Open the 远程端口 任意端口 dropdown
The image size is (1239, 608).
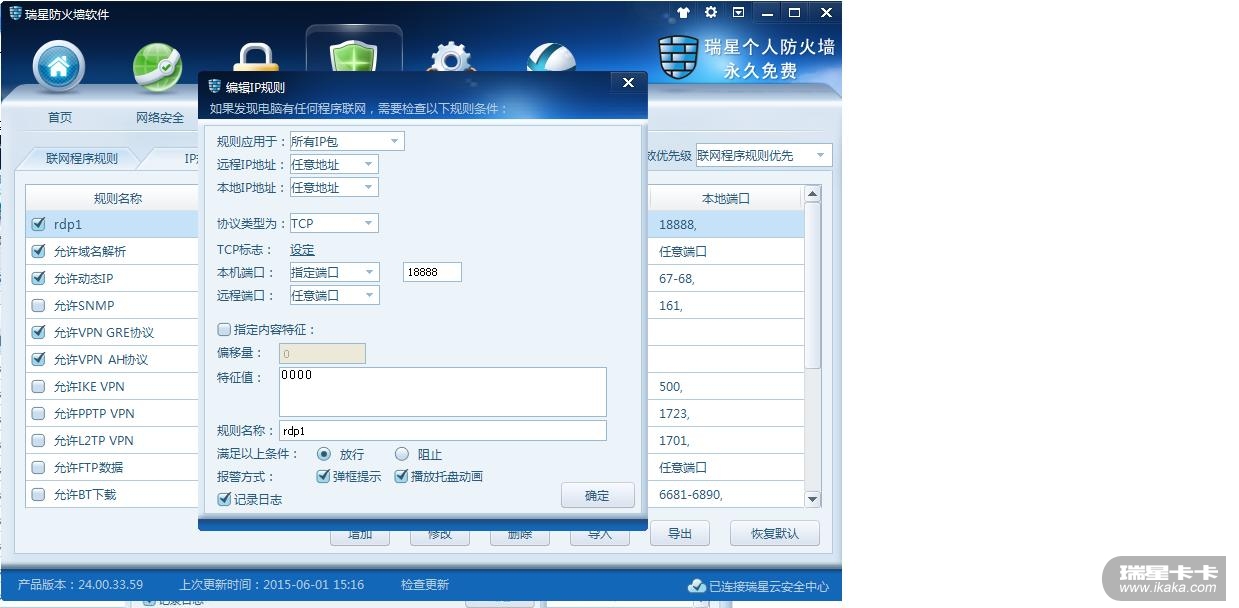(x=334, y=295)
